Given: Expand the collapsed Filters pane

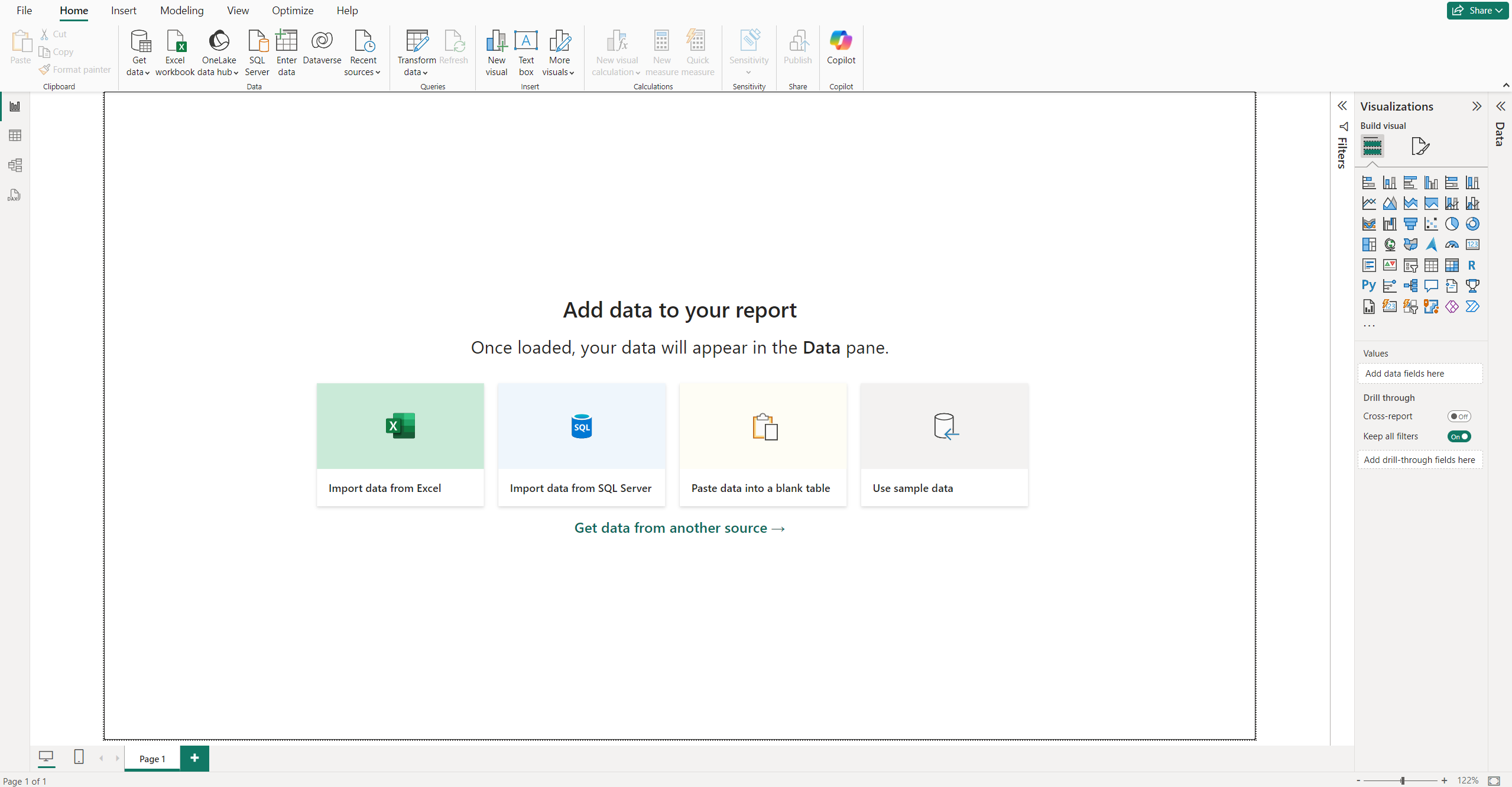Looking at the screenshot, I should pyautogui.click(x=1342, y=106).
